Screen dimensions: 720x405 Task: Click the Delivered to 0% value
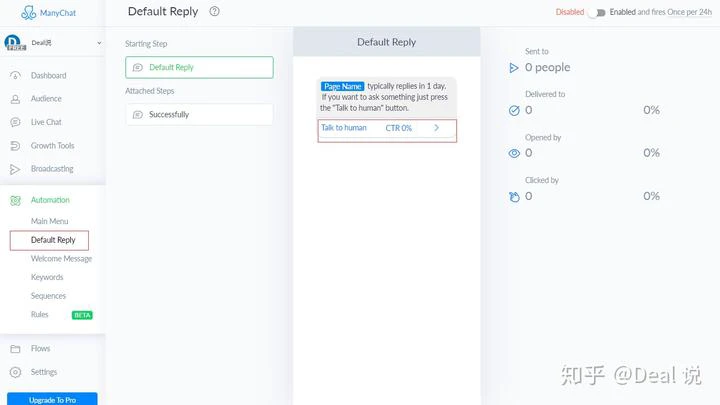(x=652, y=110)
